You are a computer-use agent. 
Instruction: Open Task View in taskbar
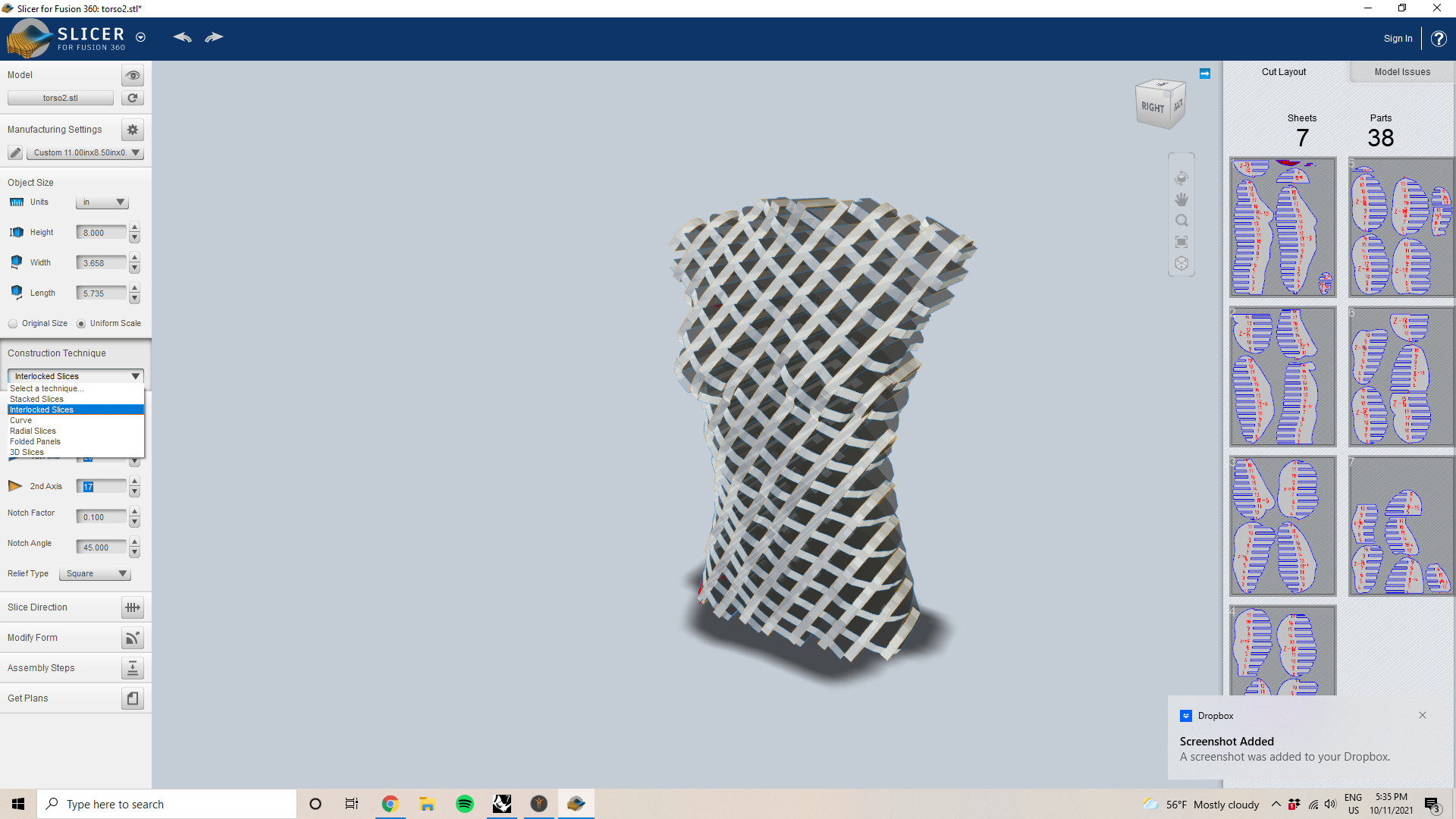(x=352, y=804)
